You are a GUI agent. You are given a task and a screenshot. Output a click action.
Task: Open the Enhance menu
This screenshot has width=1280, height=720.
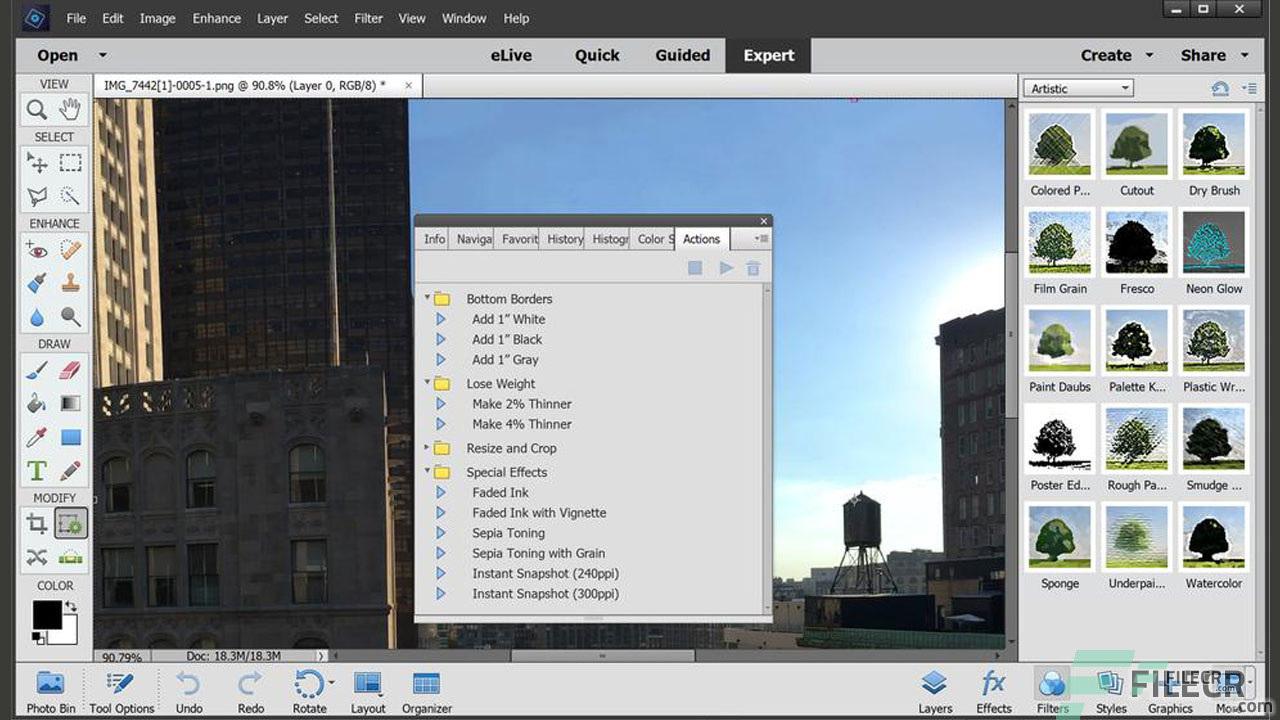point(216,18)
